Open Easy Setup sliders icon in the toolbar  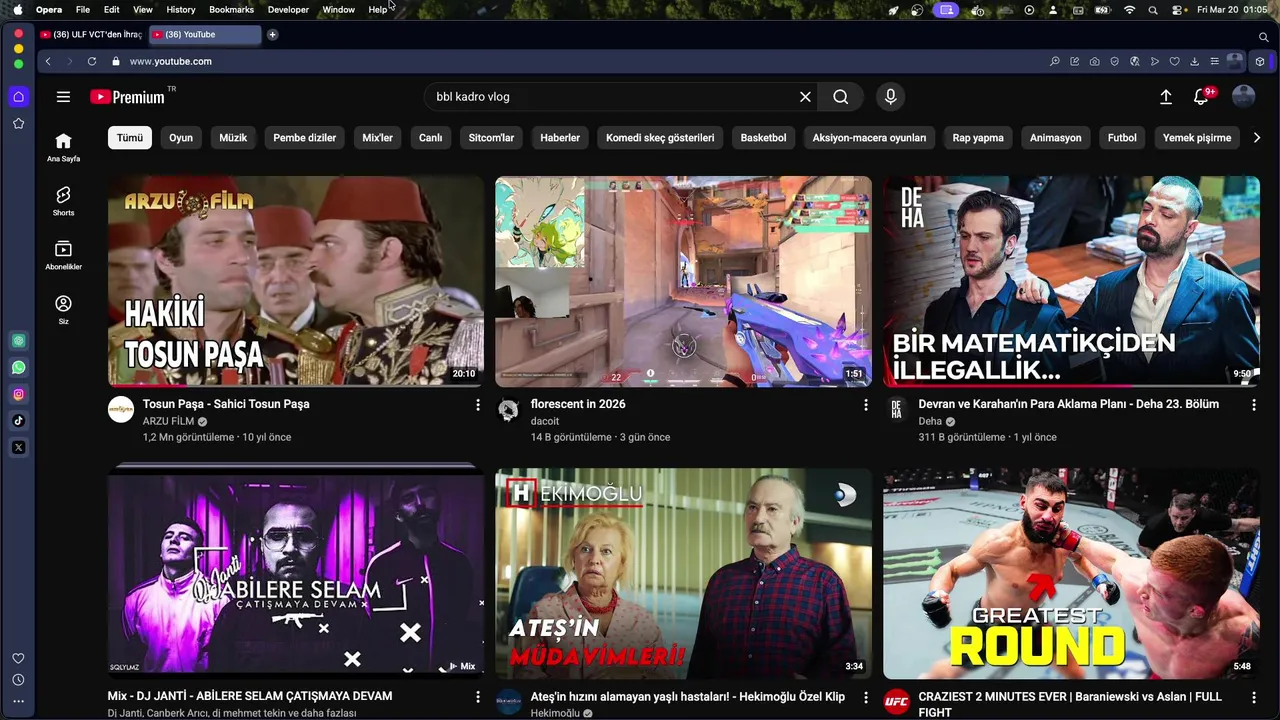pyautogui.click(x=1214, y=61)
